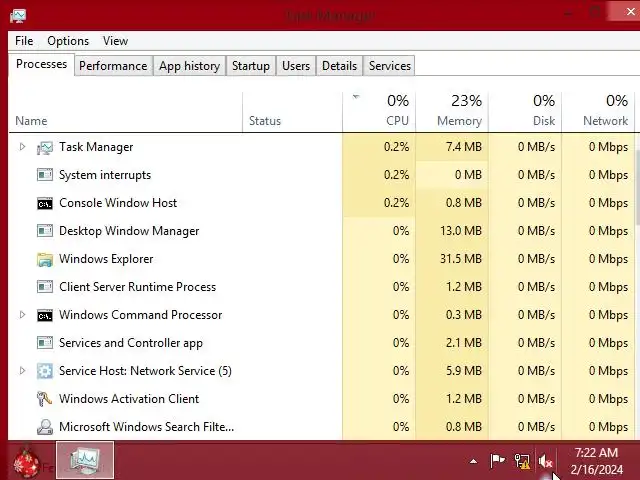Click the Task Manager title bar icon
640x480 pixels.
(x=18, y=16)
